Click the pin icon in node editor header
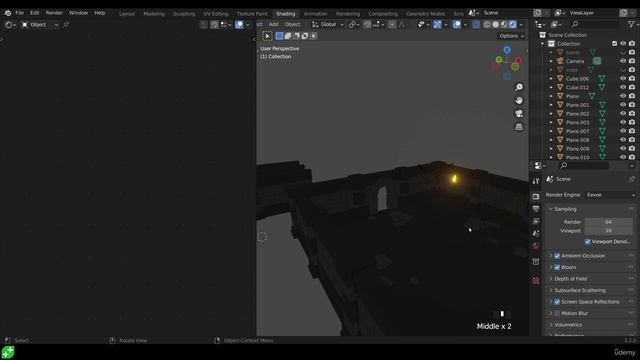Image resolution: width=640 pixels, height=360 pixels. click(x=66, y=24)
